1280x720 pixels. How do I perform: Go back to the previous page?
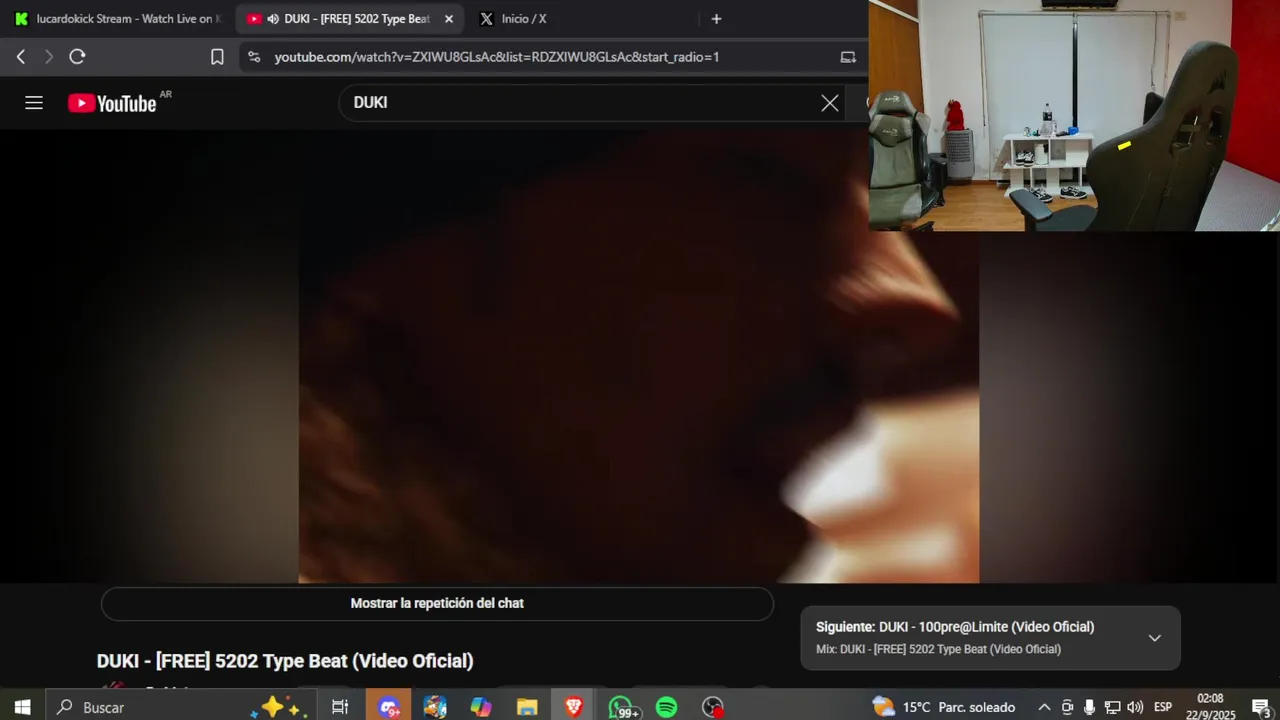[x=21, y=57]
